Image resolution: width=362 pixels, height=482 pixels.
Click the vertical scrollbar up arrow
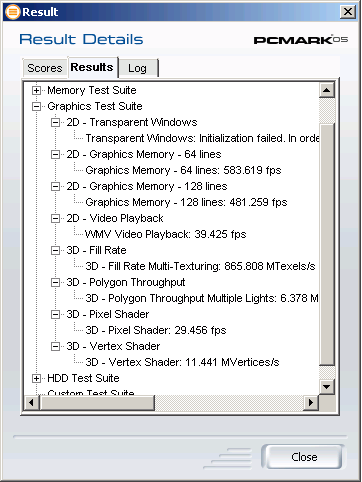click(327, 90)
